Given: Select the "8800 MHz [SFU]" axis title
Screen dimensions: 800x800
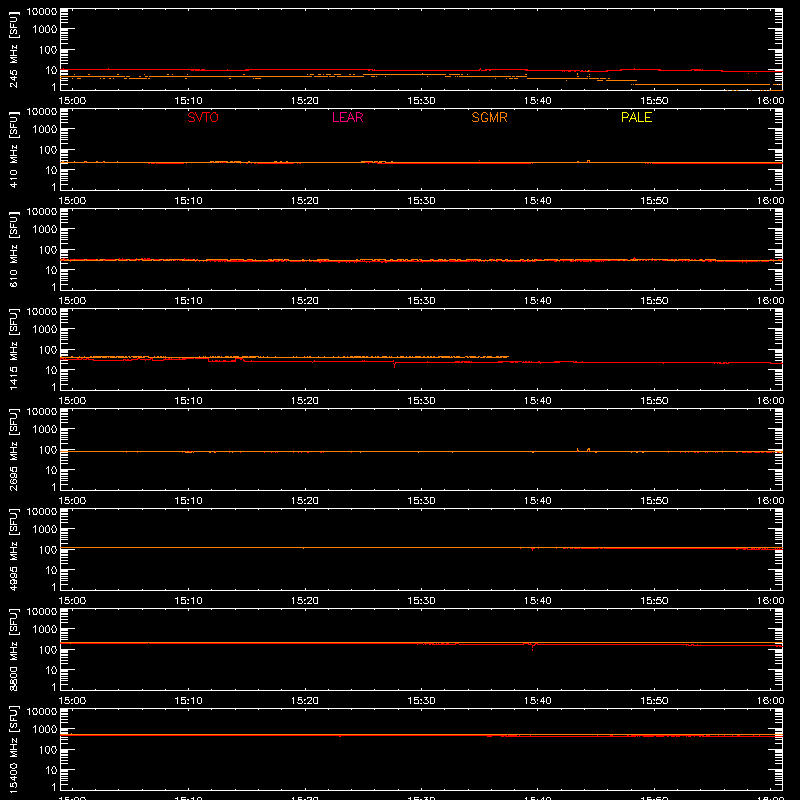Looking at the screenshot, I should (14, 649).
